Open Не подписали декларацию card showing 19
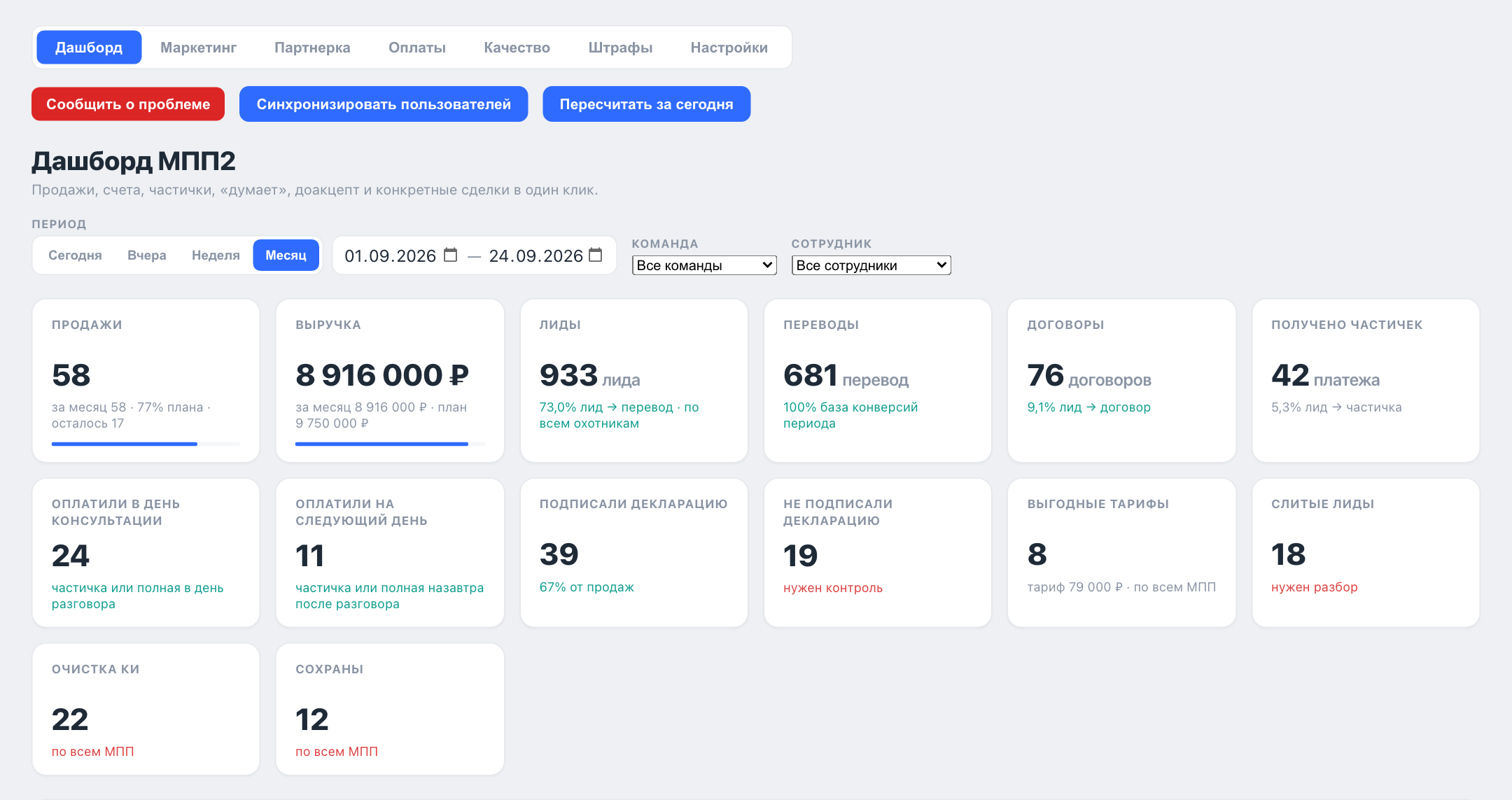The width and height of the screenshot is (1512, 800). coord(878,553)
